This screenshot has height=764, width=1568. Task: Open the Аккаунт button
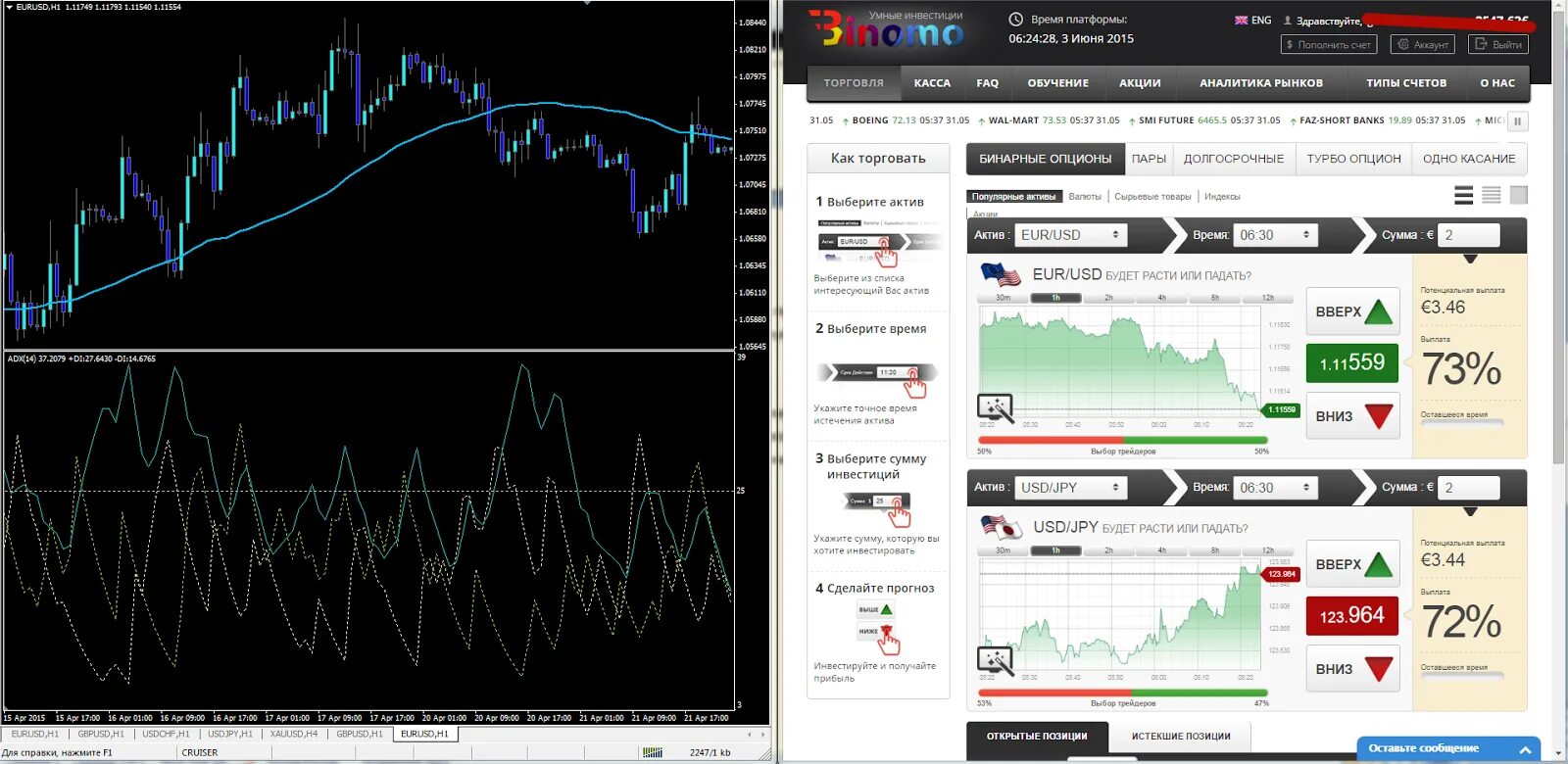[x=1423, y=45]
